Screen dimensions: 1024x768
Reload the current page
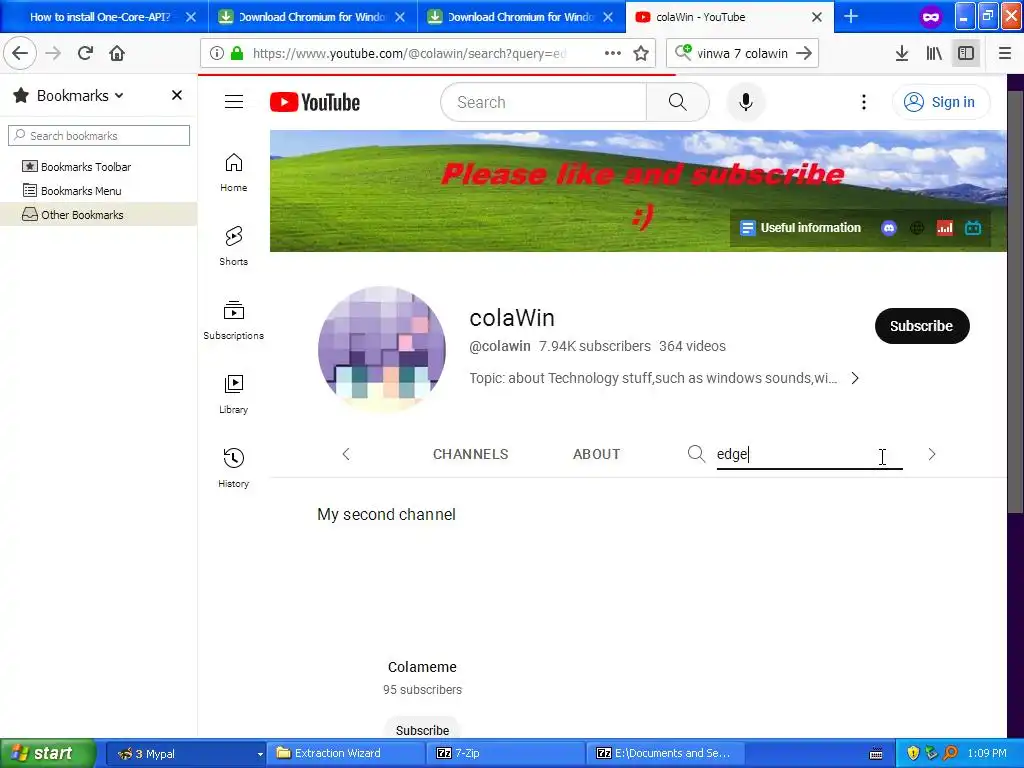(85, 53)
